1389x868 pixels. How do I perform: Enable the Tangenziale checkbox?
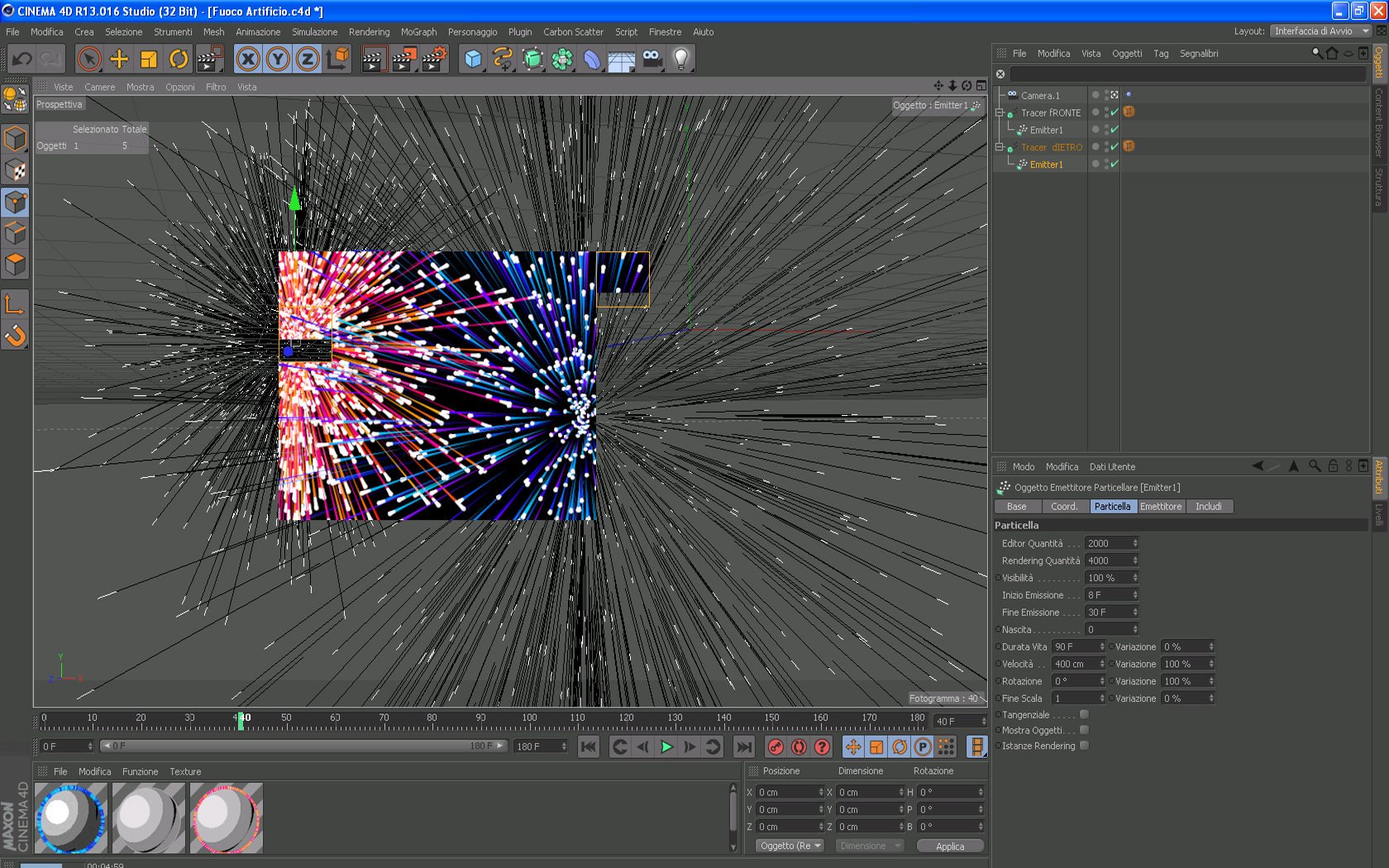click(1084, 714)
